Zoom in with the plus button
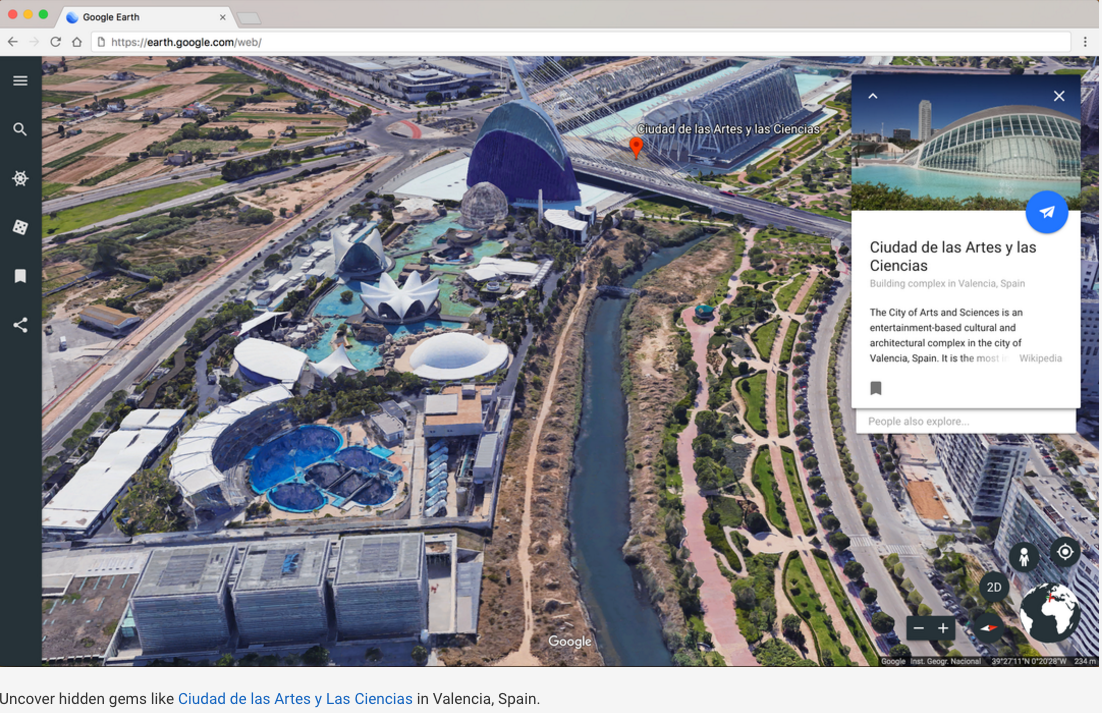This screenshot has height=713, width=1102. [x=943, y=628]
